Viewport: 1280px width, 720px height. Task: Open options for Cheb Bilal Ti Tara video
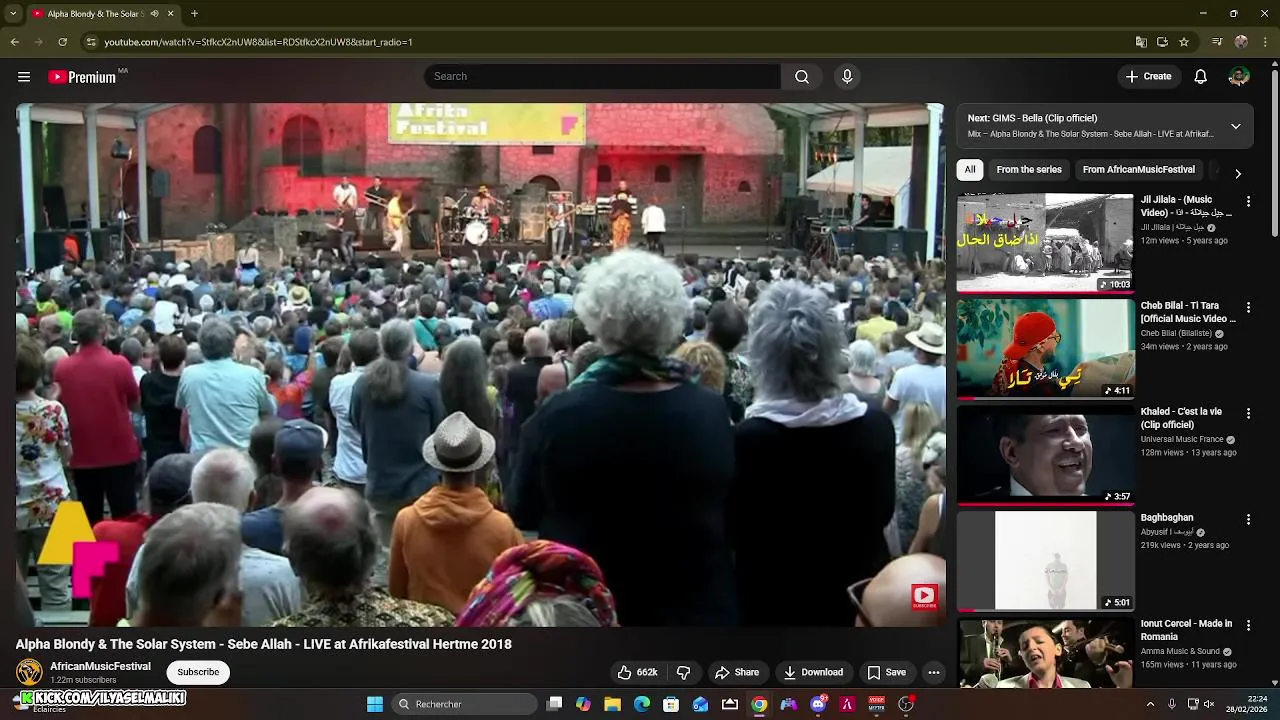coord(1248,307)
